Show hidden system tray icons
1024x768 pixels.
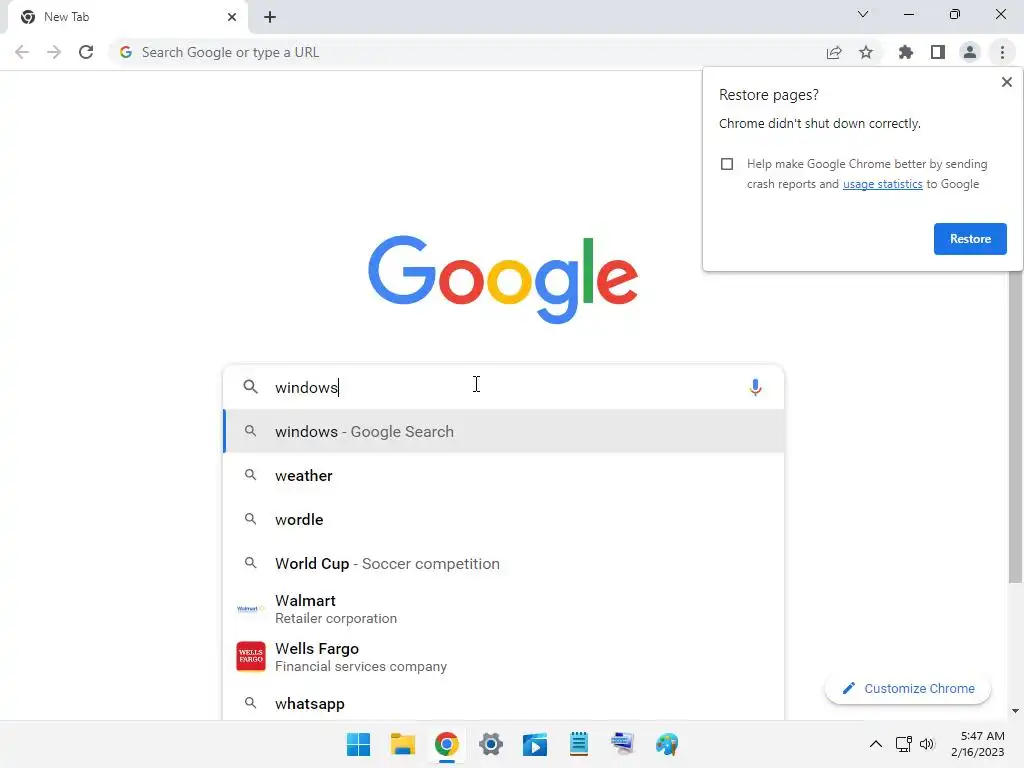pos(876,744)
